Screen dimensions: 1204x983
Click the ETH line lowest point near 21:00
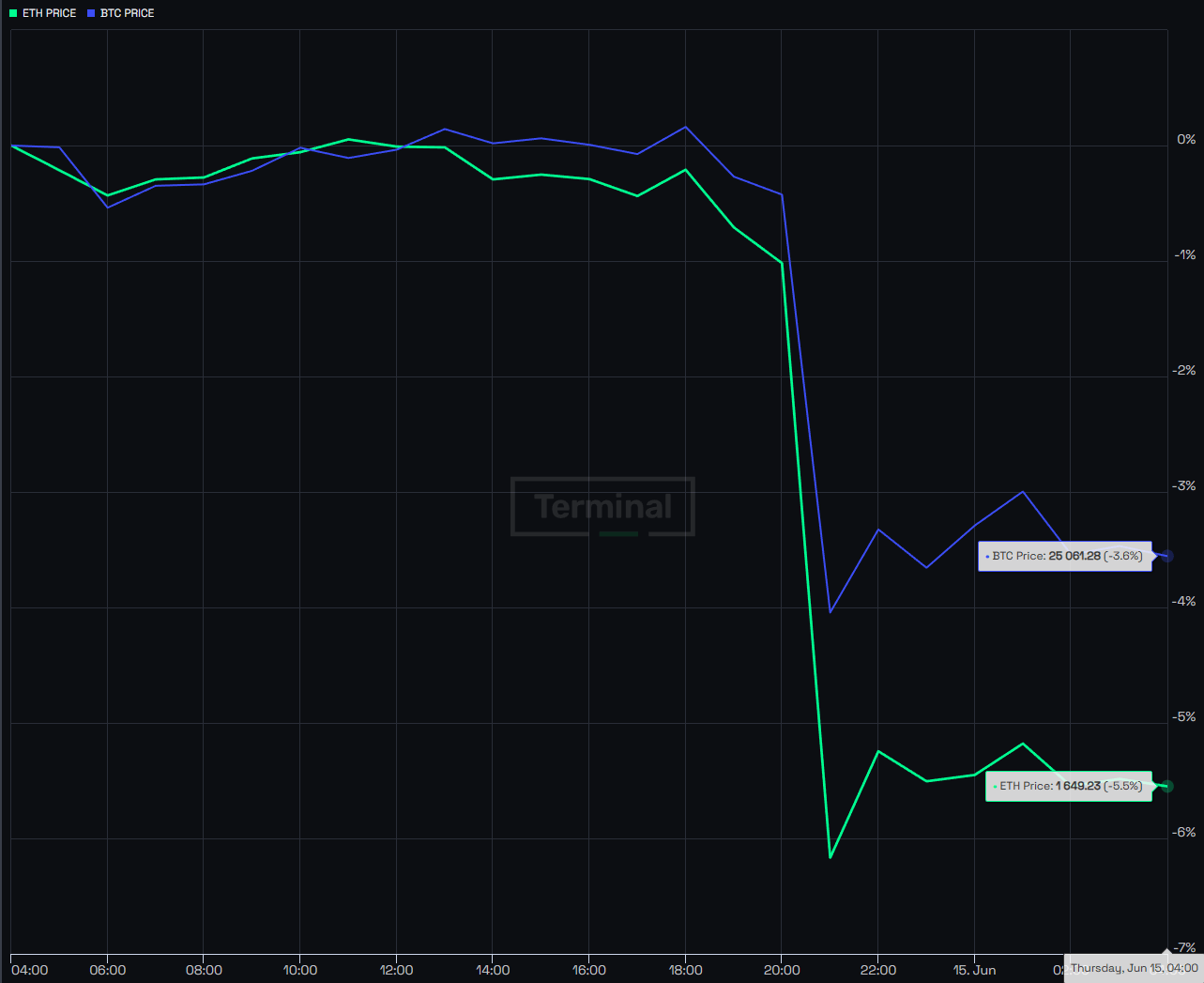(x=831, y=857)
